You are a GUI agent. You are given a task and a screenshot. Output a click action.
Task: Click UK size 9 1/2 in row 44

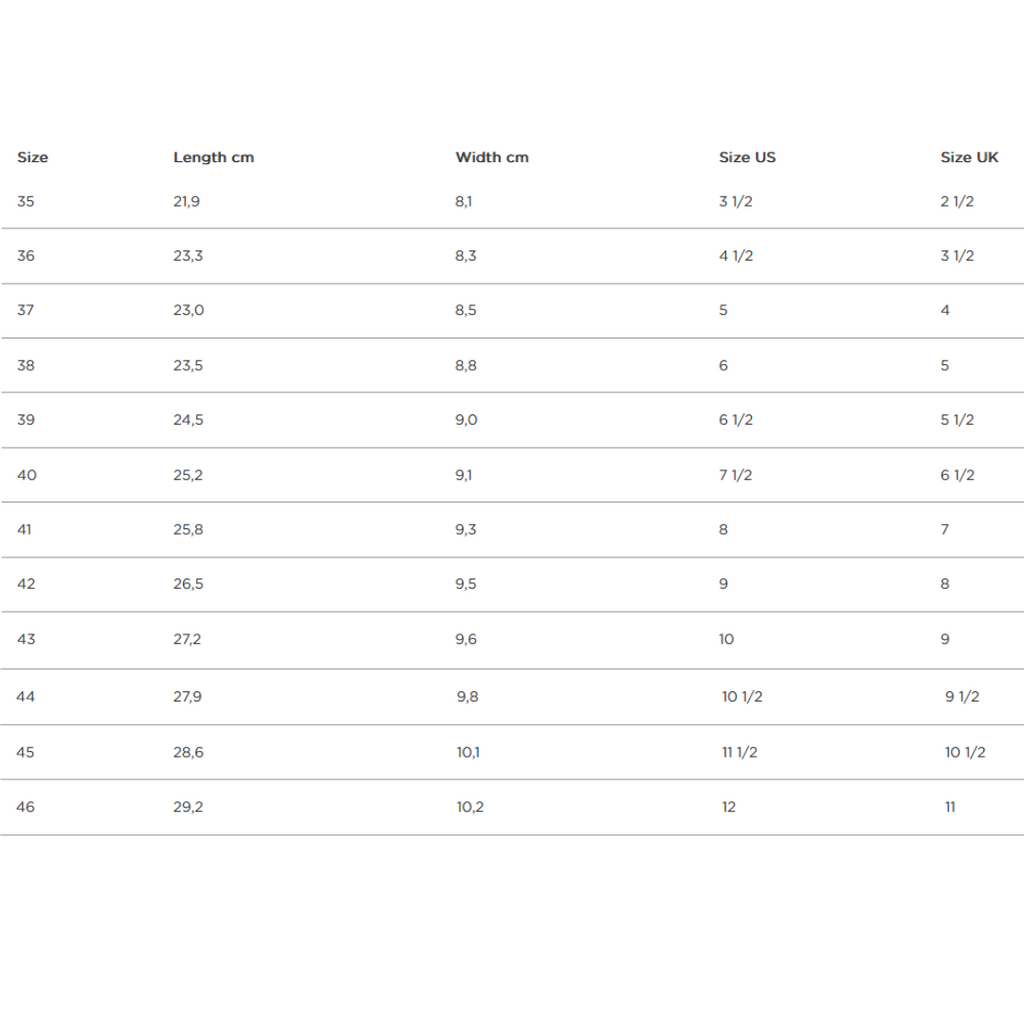click(x=962, y=697)
